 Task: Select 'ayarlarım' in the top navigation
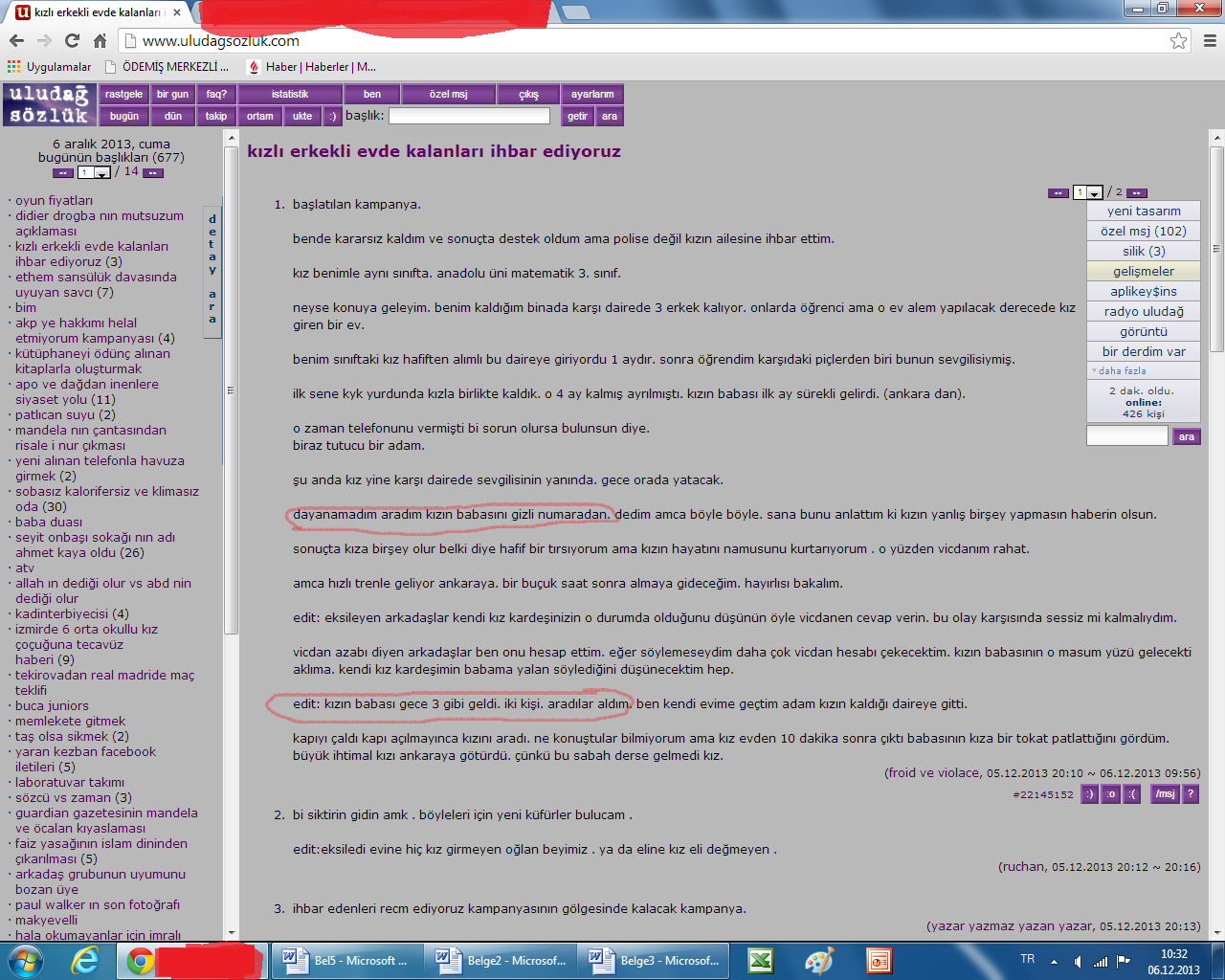click(592, 94)
